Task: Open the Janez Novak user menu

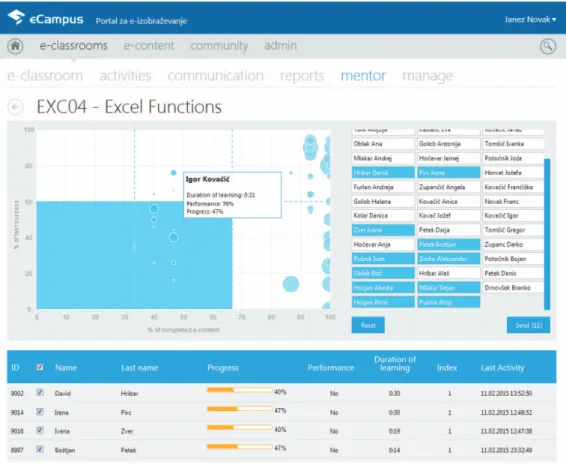Action: (x=530, y=19)
